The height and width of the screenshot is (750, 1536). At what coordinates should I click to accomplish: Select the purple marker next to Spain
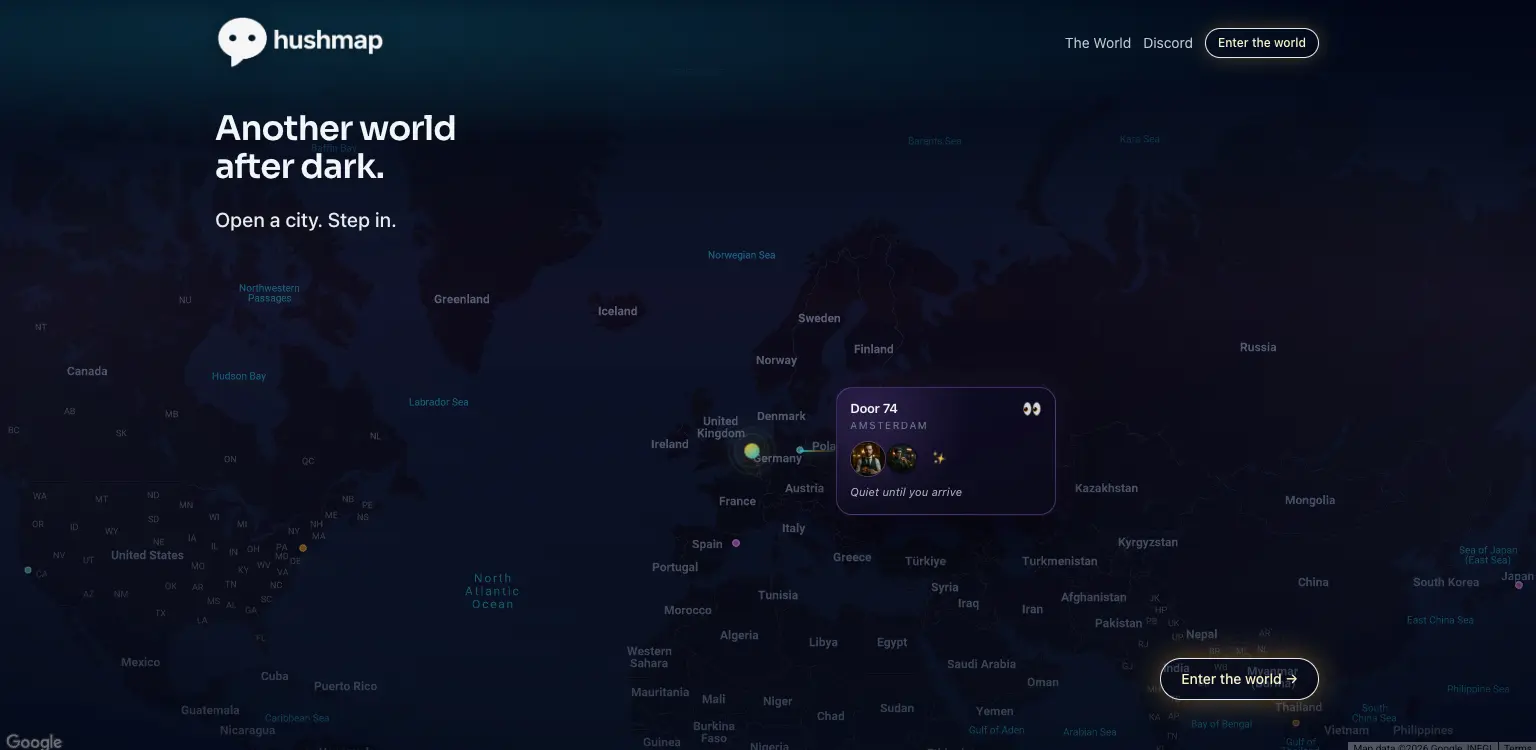tap(736, 543)
